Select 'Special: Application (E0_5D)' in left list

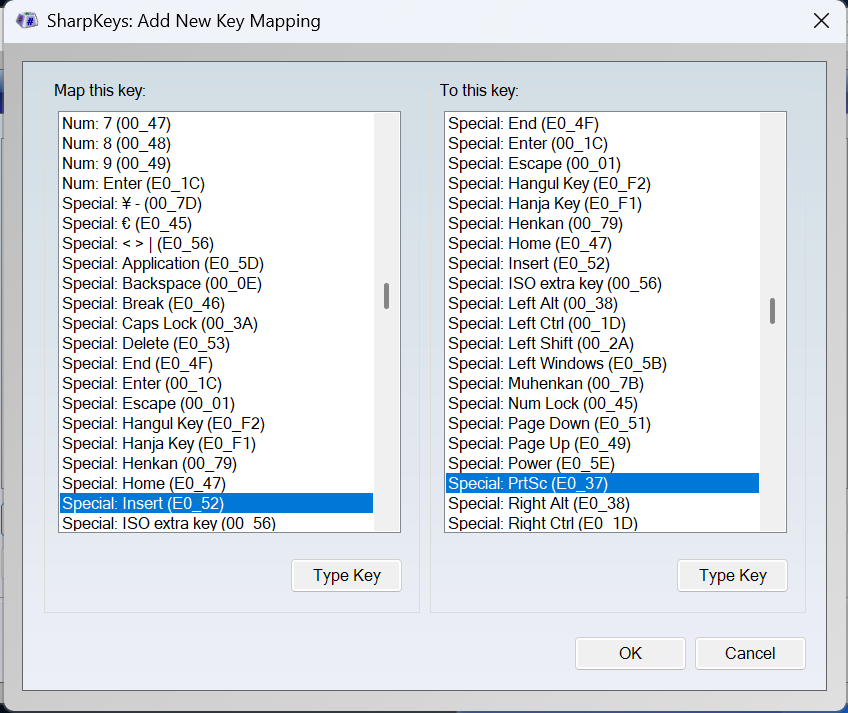(x=216, y=263)
